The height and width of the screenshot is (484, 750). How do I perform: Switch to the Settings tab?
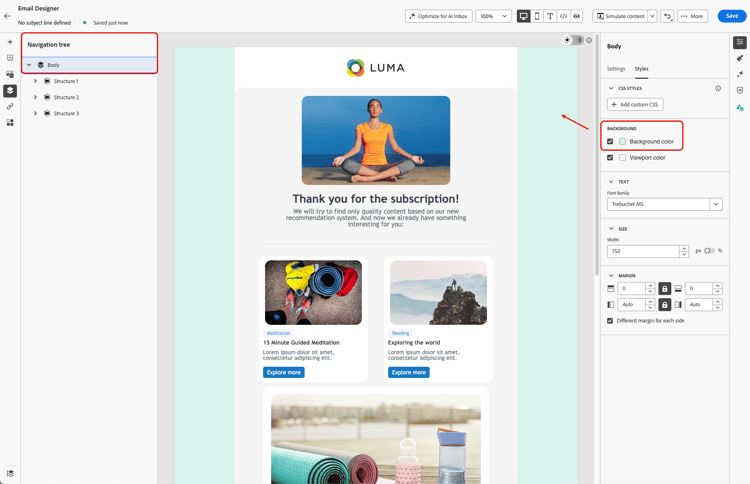(616, 69)
